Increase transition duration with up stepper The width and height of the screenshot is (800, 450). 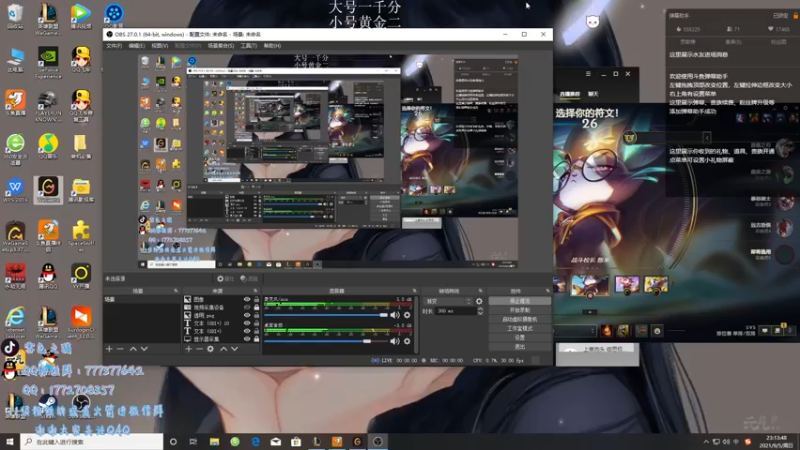[480, 309]
